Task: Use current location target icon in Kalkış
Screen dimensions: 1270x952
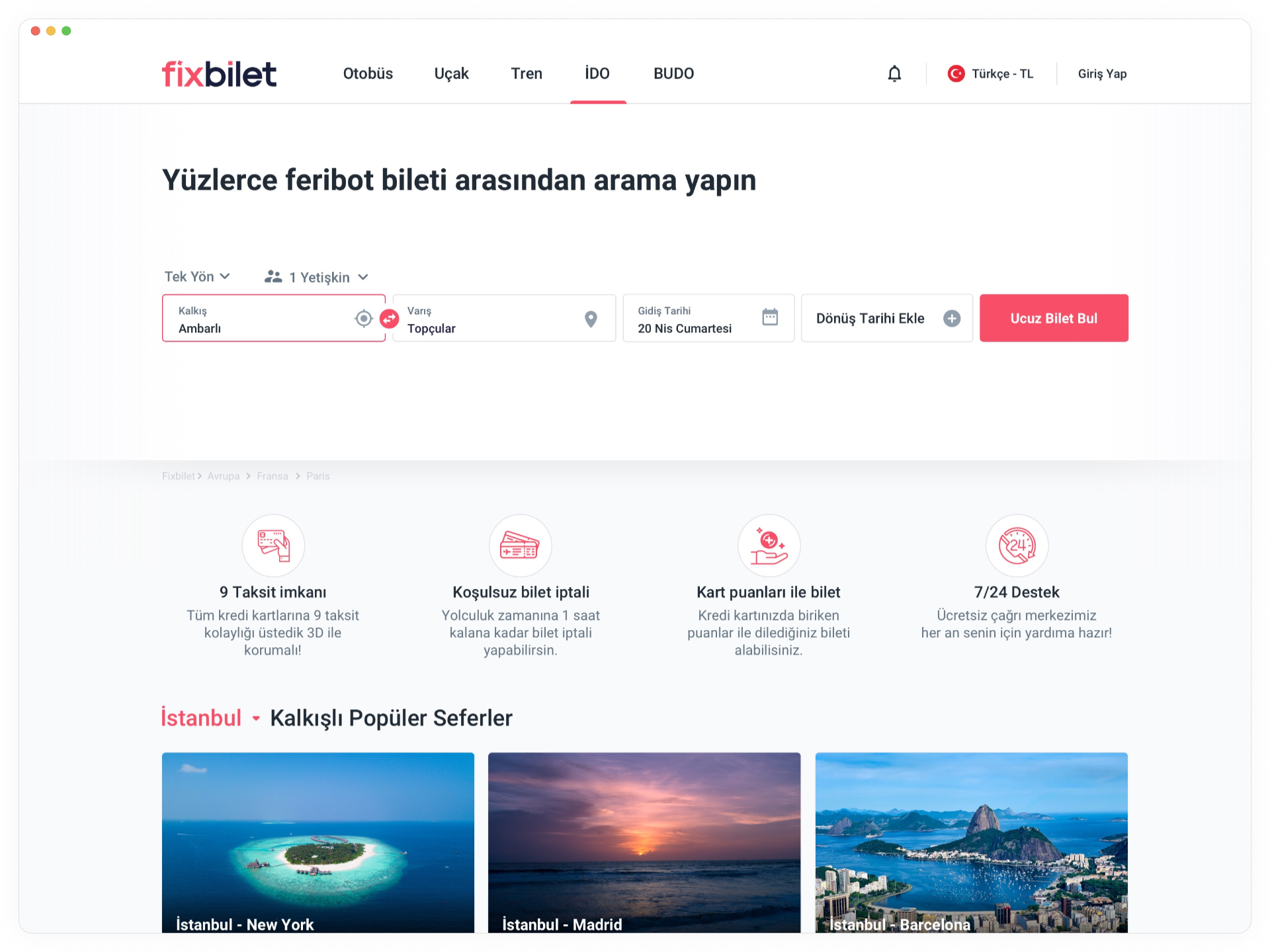Action: (x=363, y=319)
